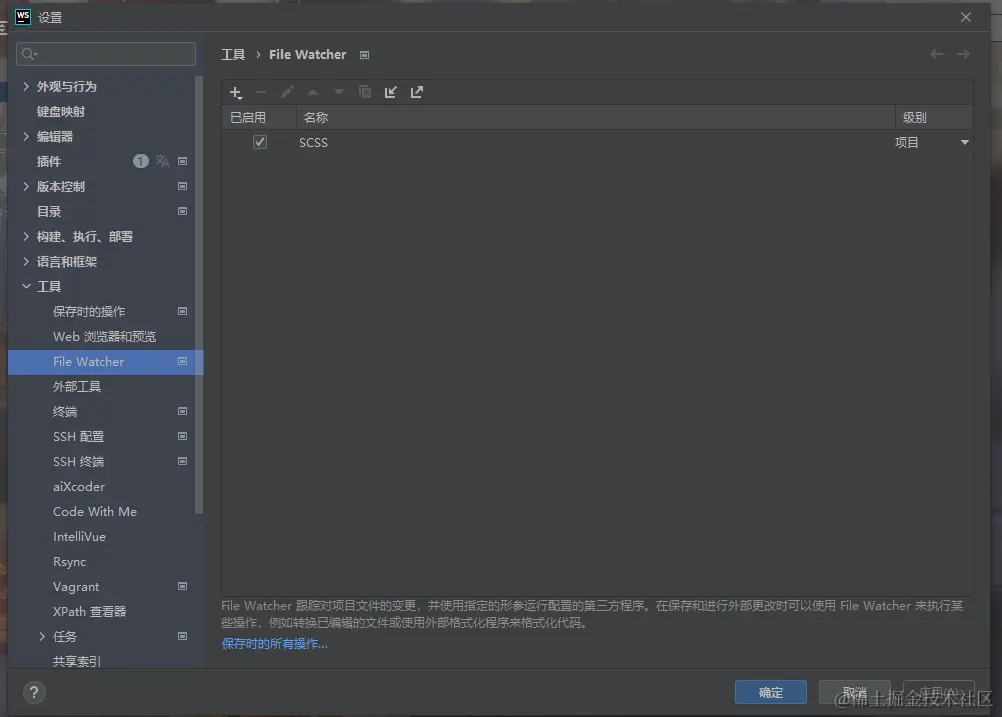
Task: Click the project icon on 目录 row
Action: 182,212
